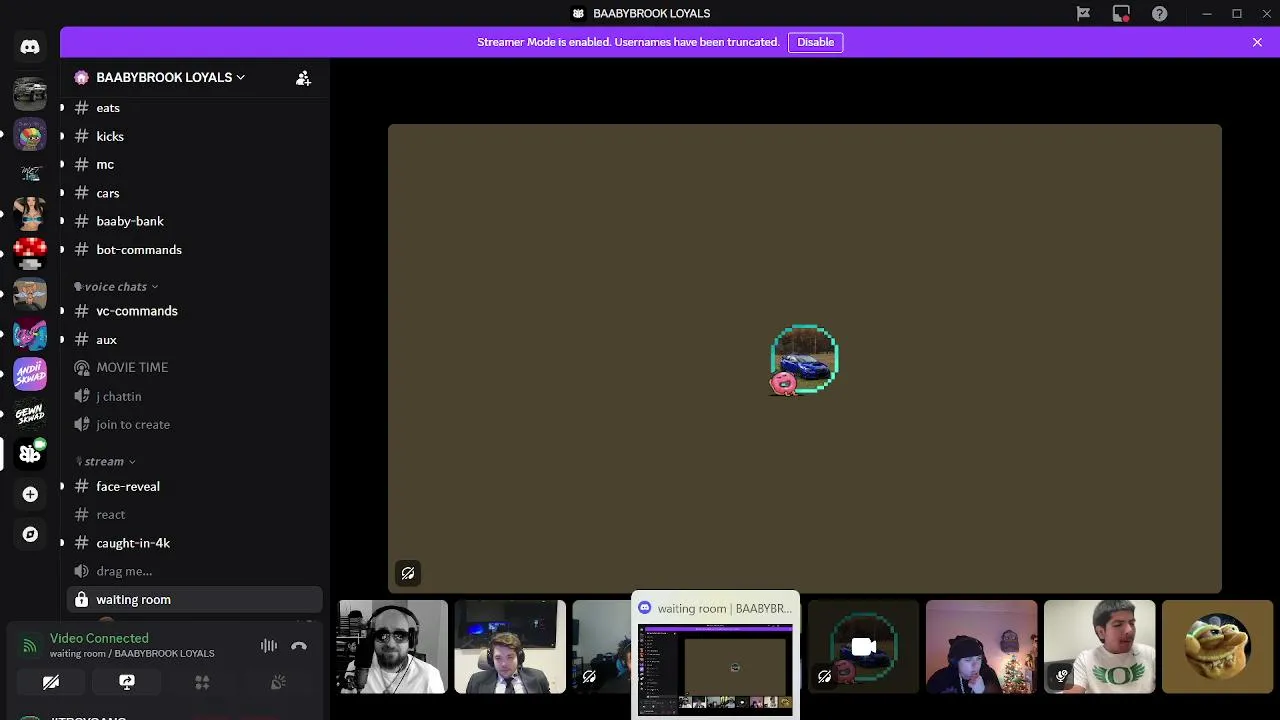
Task: Open the flag checkmark icon in title bar
Action: point(1083,14)
